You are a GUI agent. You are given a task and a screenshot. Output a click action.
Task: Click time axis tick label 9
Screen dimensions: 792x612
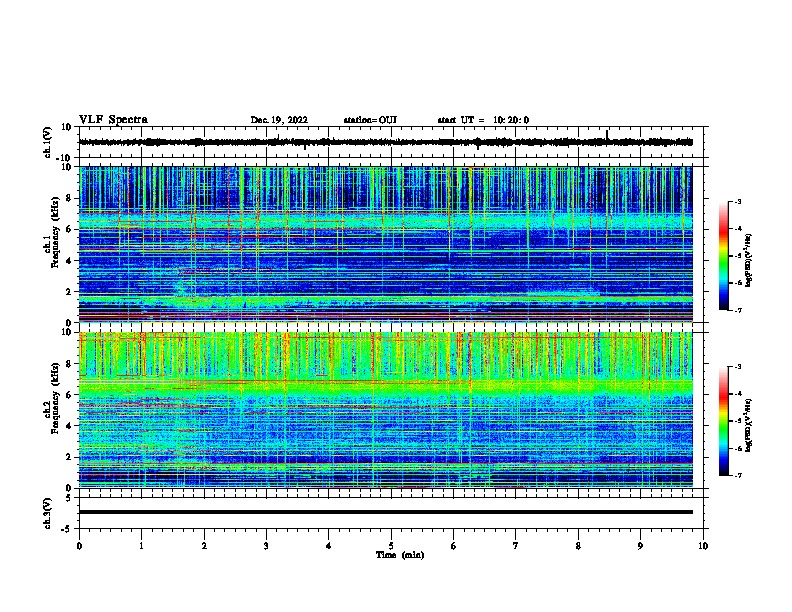point(640,546)
